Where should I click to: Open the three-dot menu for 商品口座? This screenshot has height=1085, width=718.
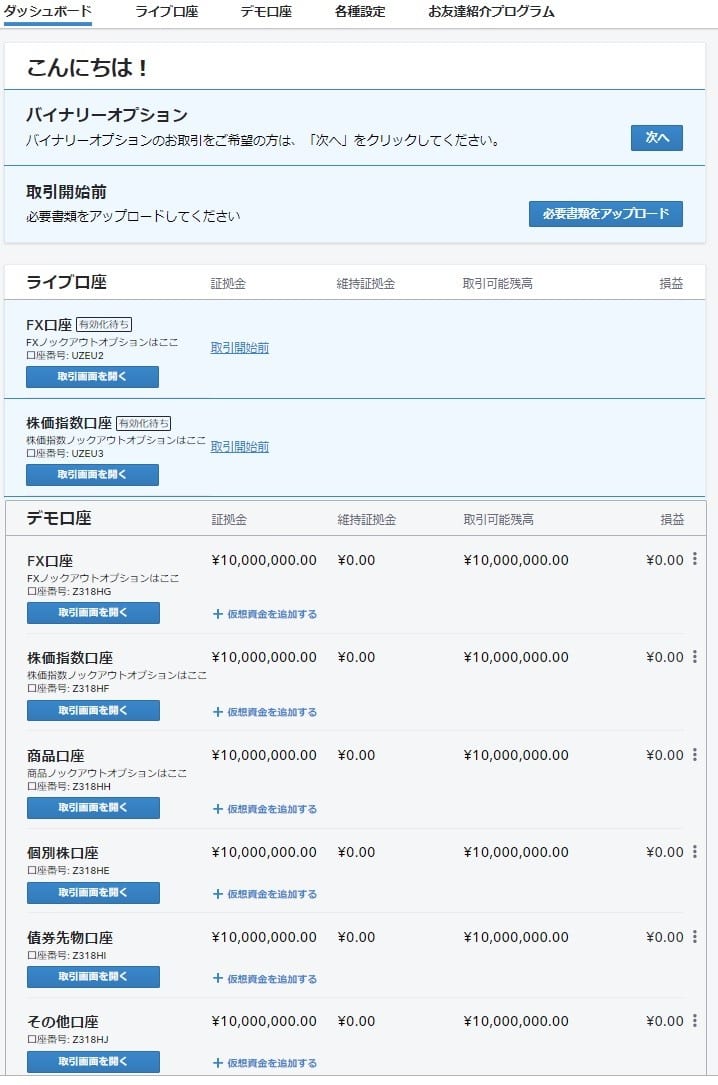[695, 755]
